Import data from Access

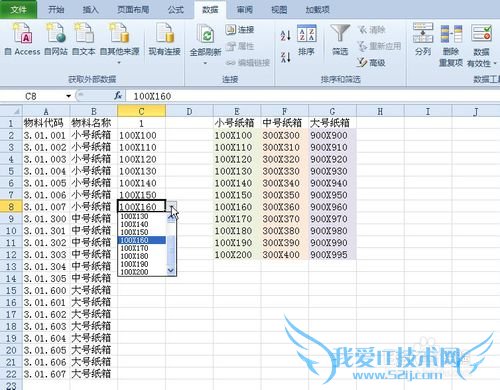(23, 39)
